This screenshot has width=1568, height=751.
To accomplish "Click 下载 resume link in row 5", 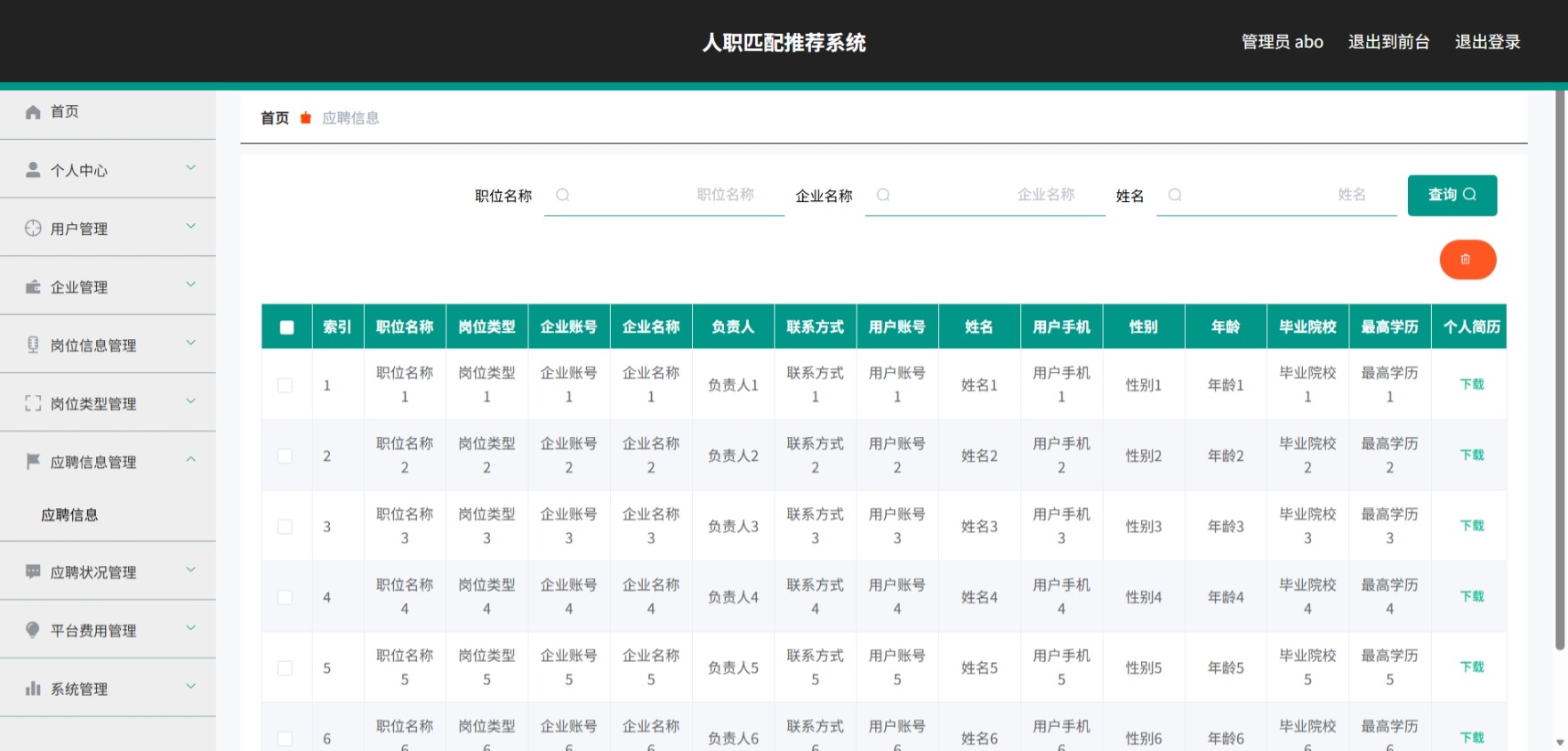I will tap(1472, 666).
